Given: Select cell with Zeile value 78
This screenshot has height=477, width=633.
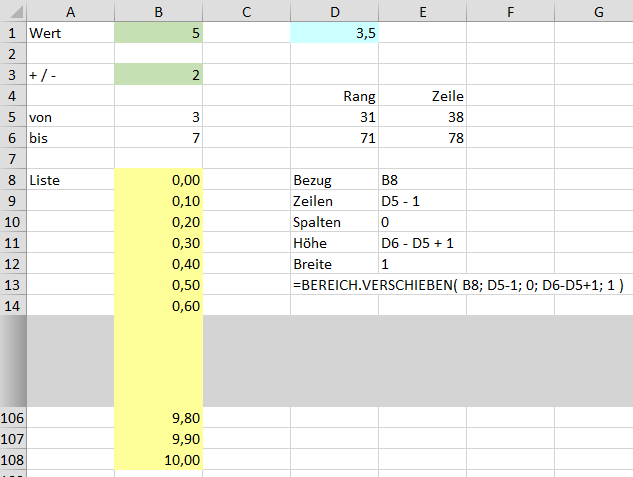Looking at the screenshot, I should (x=422, y=138).
